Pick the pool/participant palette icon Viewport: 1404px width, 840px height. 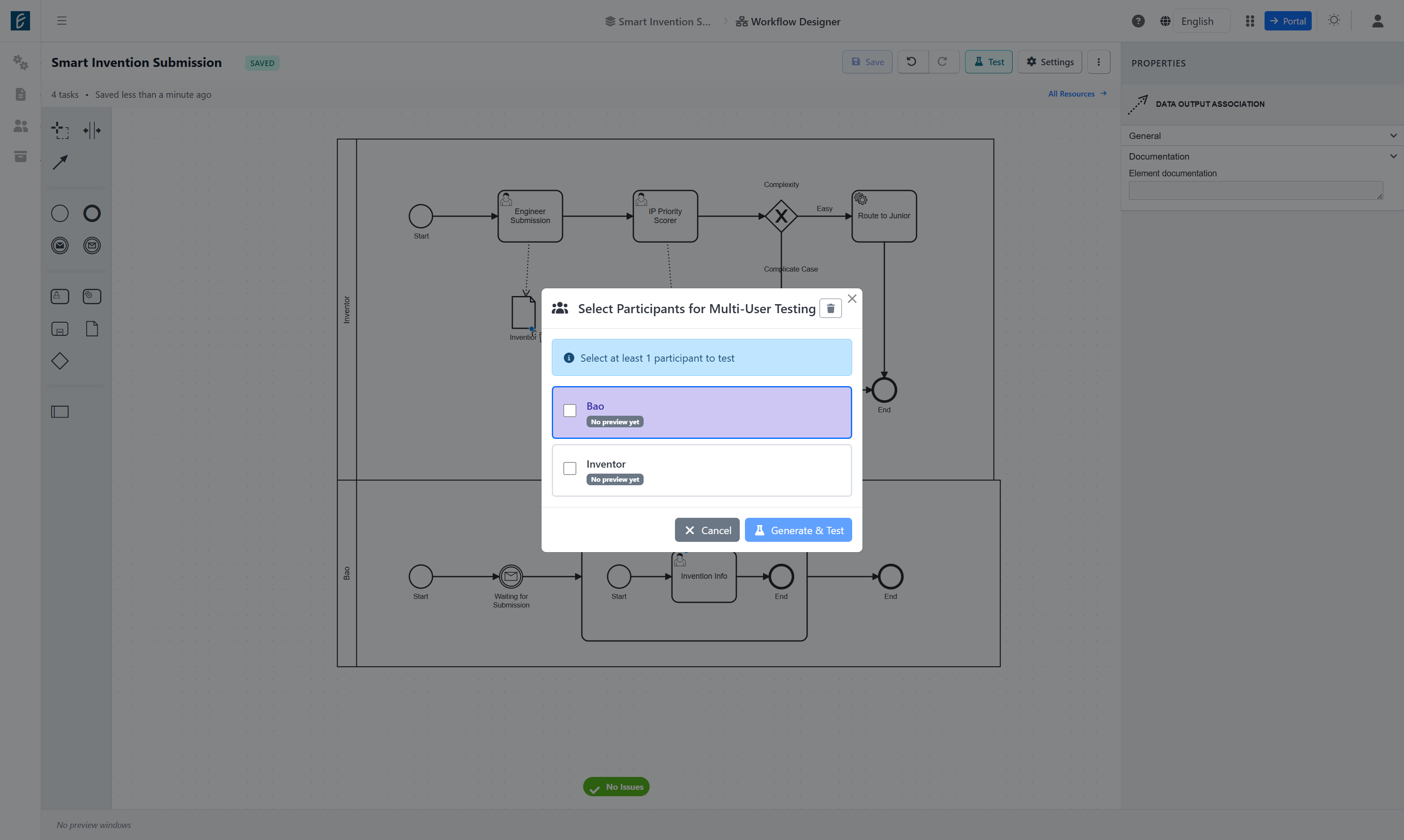pos(60,411)
